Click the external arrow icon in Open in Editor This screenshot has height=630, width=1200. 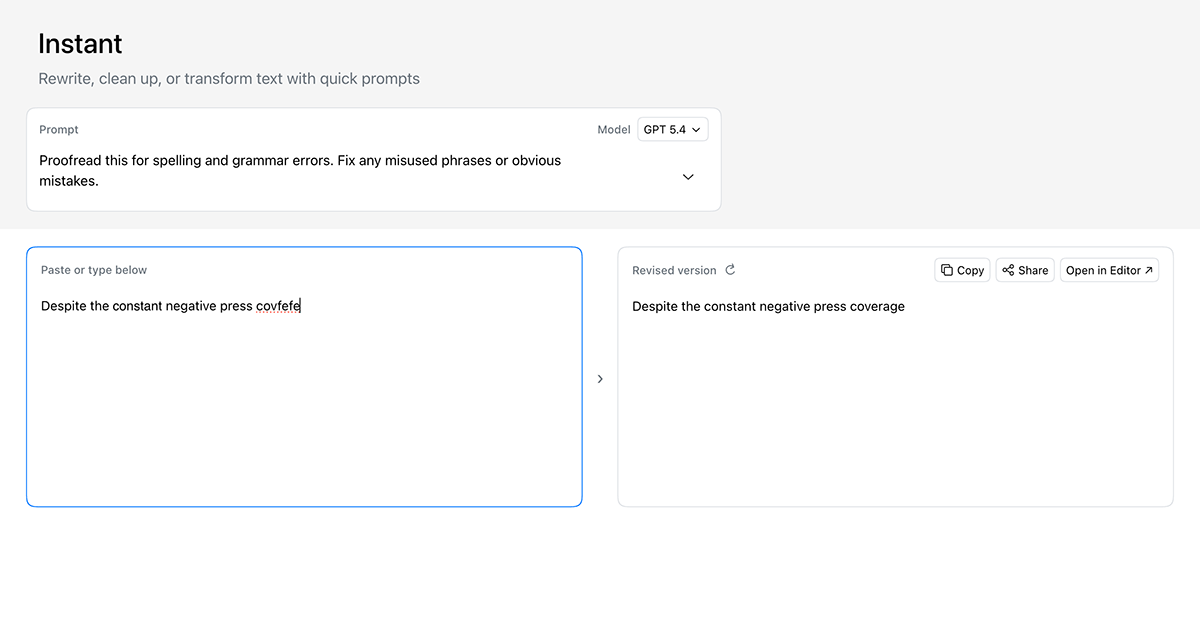tap(1148, 270)
